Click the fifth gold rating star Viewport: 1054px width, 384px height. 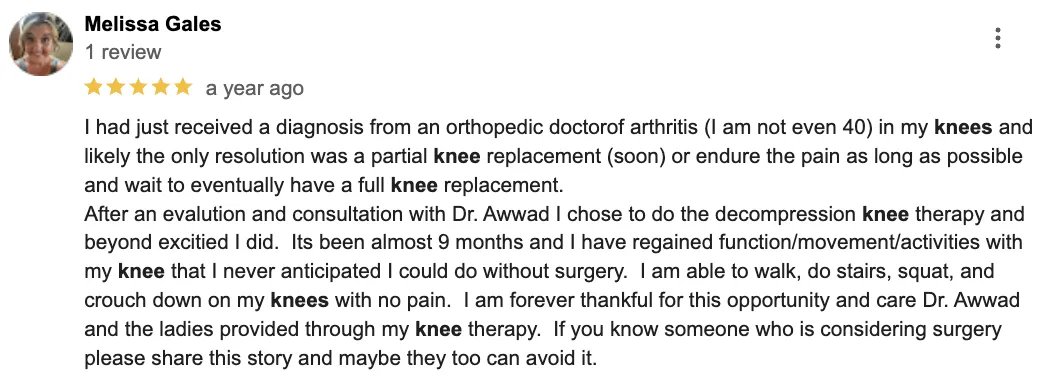[183, 87]
